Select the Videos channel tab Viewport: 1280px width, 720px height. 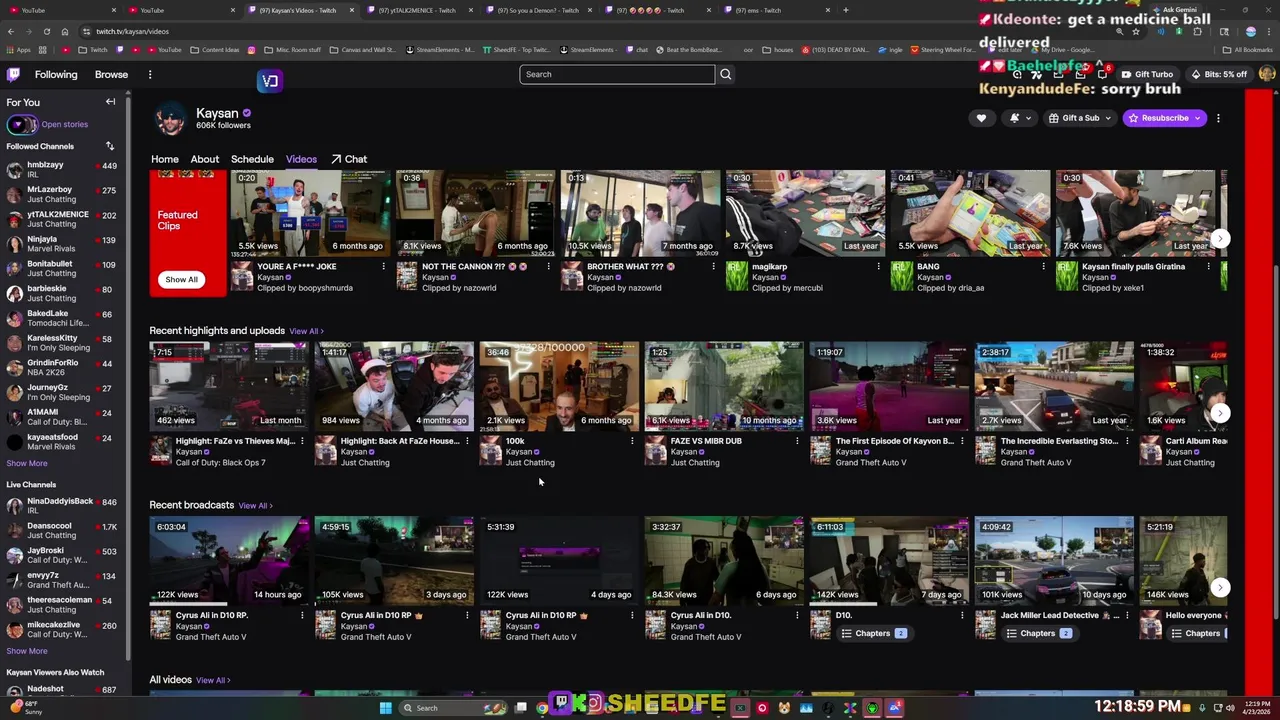pos(301,159)
